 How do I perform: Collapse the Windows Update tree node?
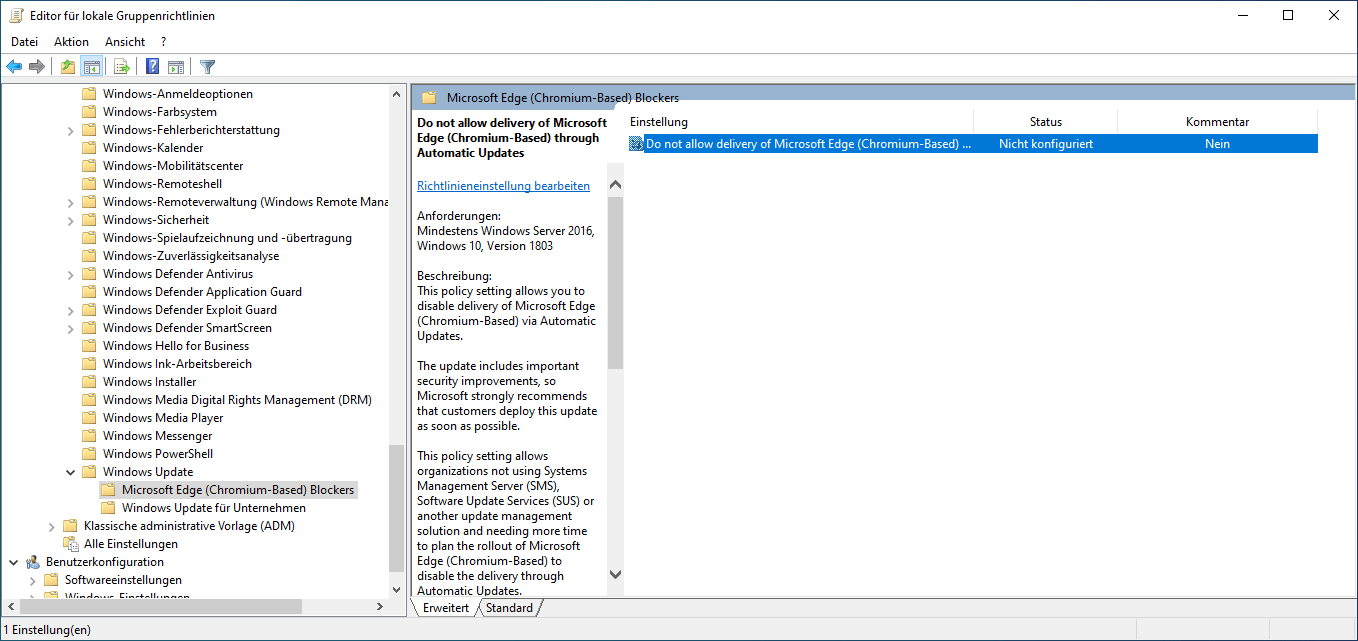click(x=70, y=472)
